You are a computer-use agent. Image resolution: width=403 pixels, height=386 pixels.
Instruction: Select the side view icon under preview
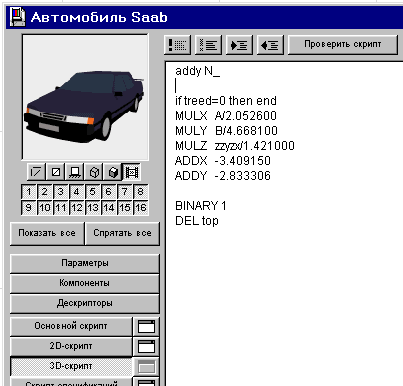75,172
